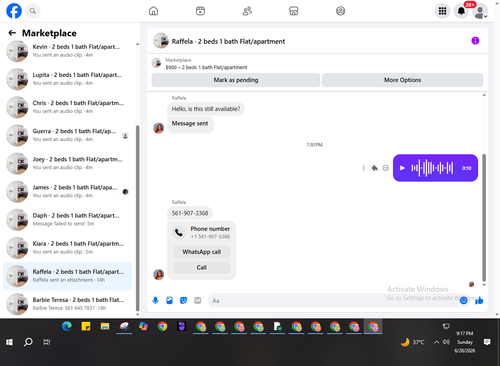Choose a GIF icon
The width and height of the screenshot is (500, 366).
(x=198, y=301)
